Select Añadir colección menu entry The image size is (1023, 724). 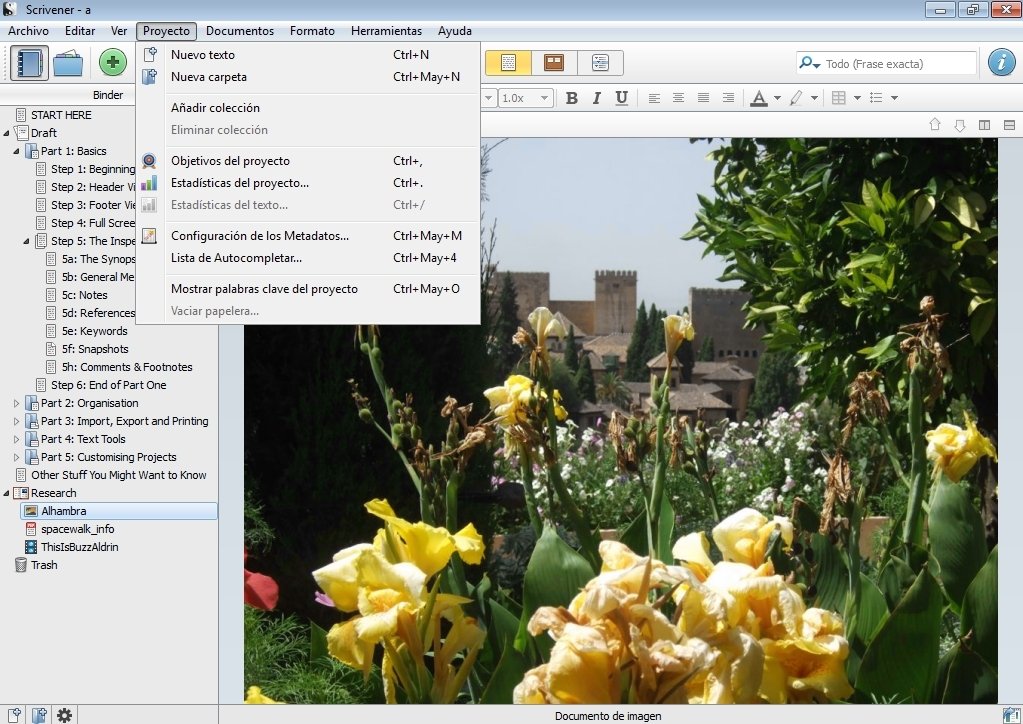309,108
